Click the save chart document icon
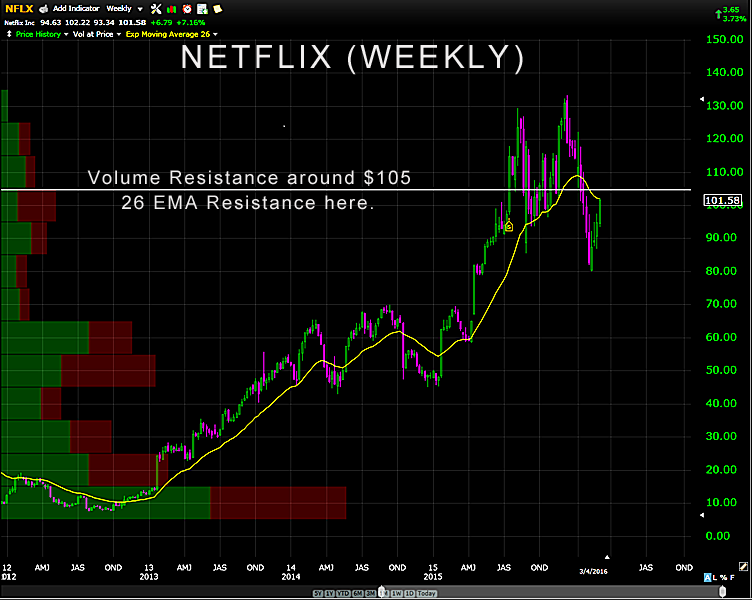Image resolution: width=752 pixels, height=600 pixels. [201, 9]
